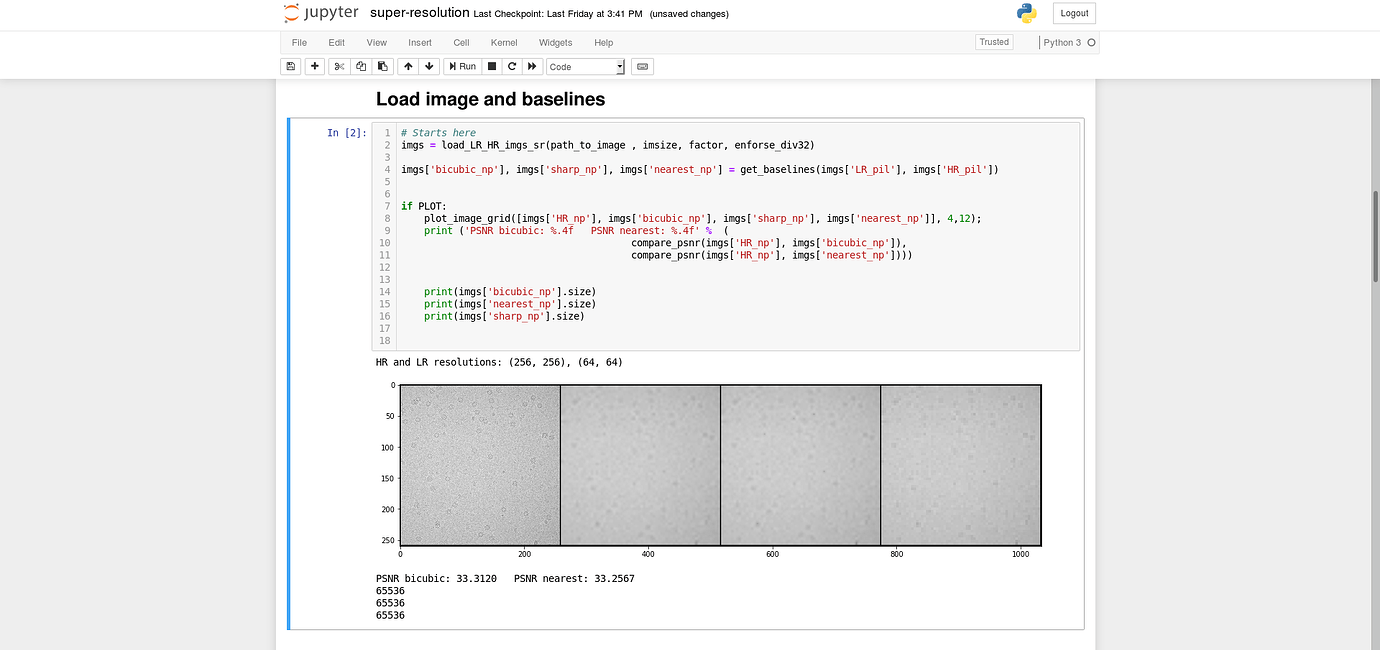The image size is (1380, 650).
Task: Open the Kernel menu
Action: [x=504, y=43]
